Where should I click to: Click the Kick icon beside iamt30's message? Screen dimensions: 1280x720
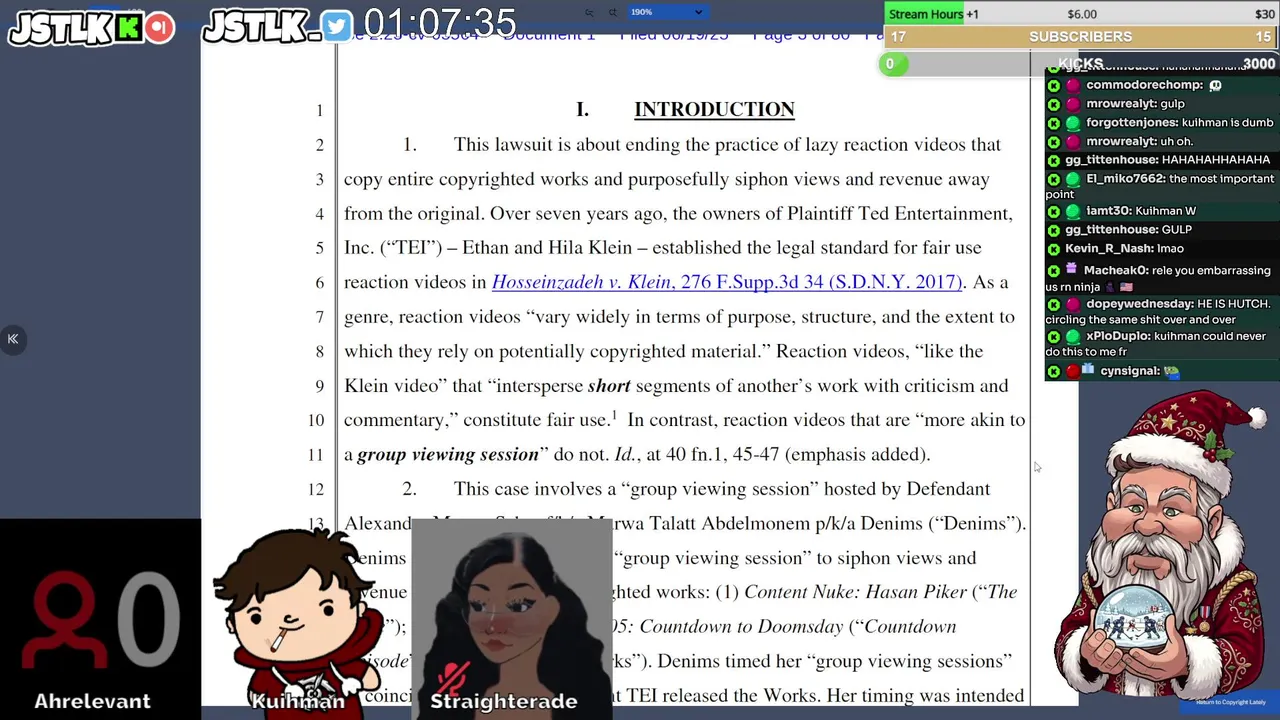pos(1054,212)
